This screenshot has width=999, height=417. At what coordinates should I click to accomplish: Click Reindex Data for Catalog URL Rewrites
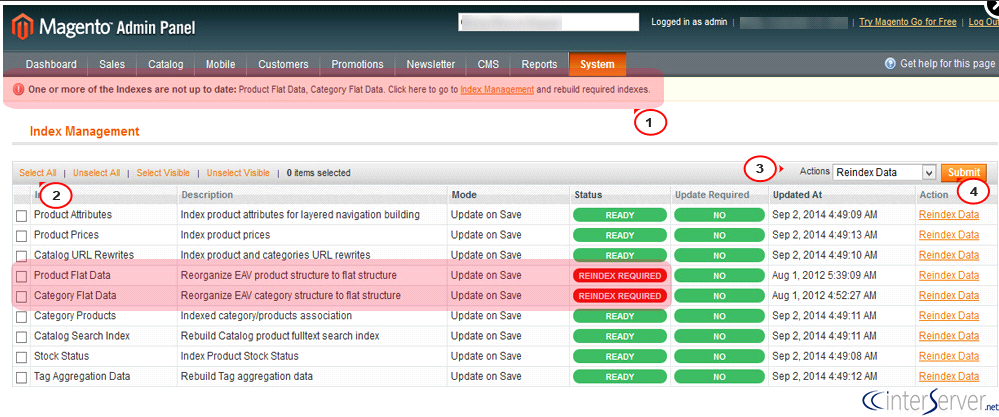click(949, 255)
